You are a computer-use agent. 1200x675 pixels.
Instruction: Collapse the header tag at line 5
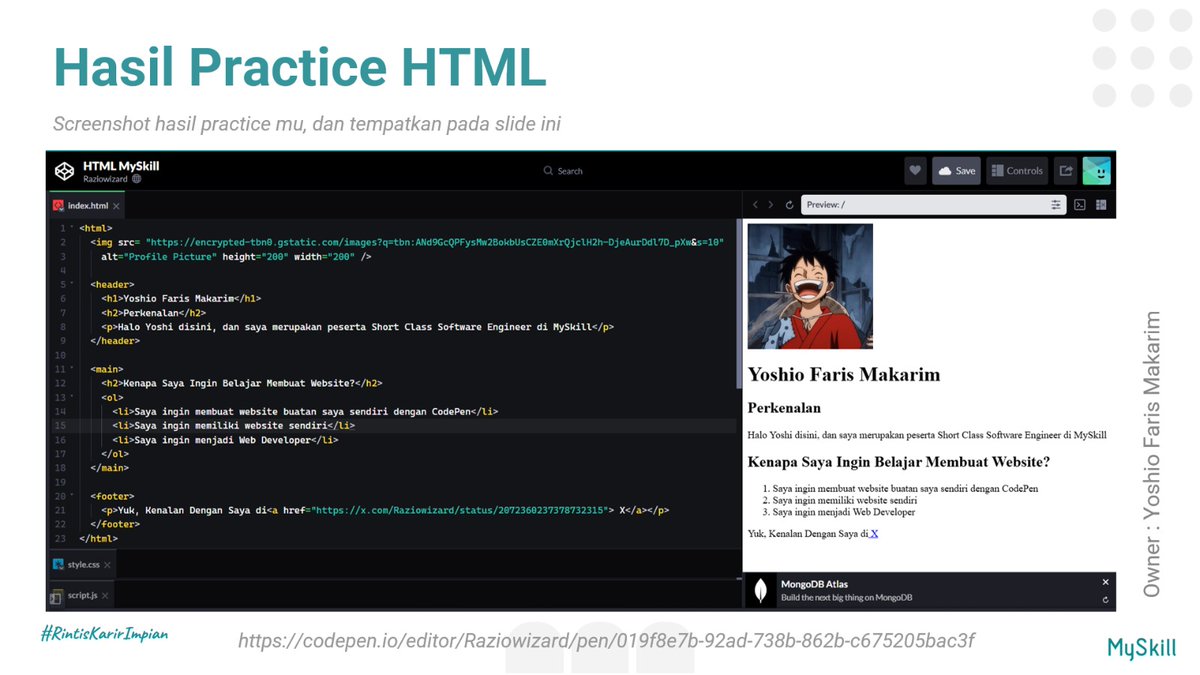tap(72, 285)
